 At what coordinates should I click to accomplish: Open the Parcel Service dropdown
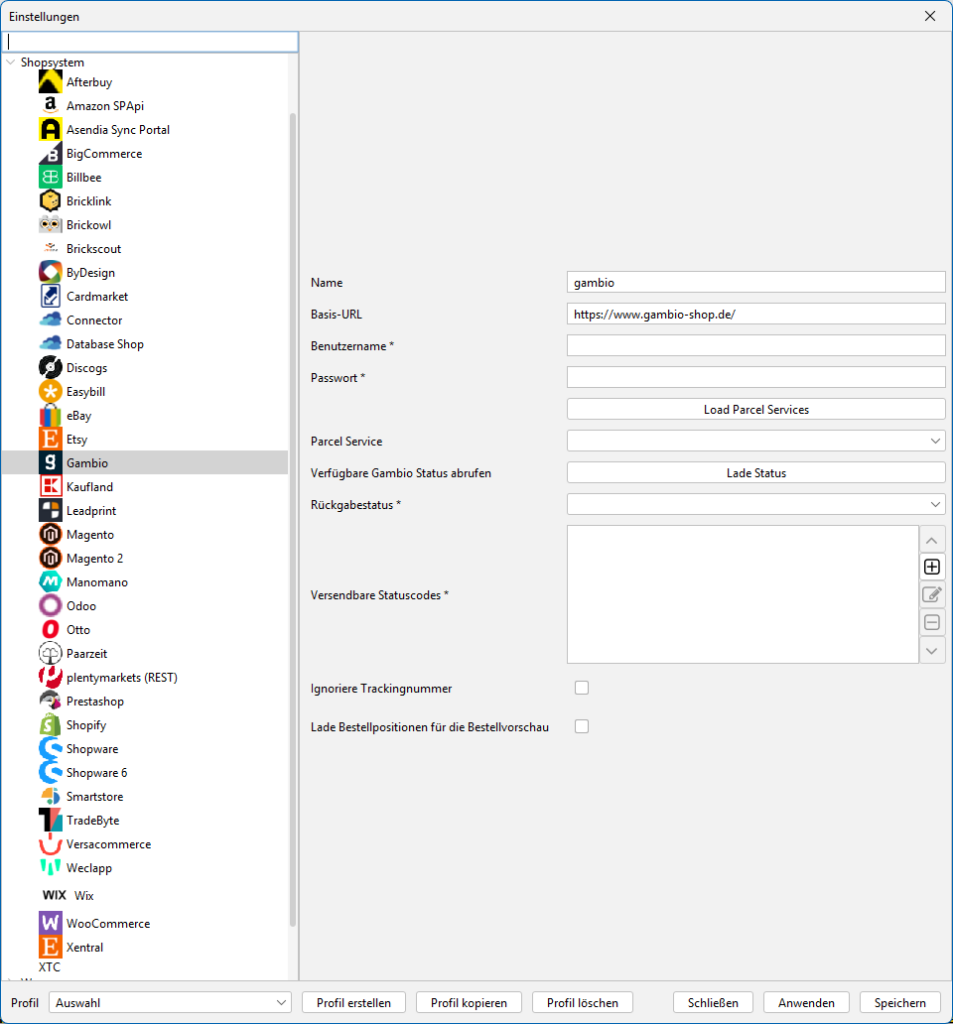755,441
